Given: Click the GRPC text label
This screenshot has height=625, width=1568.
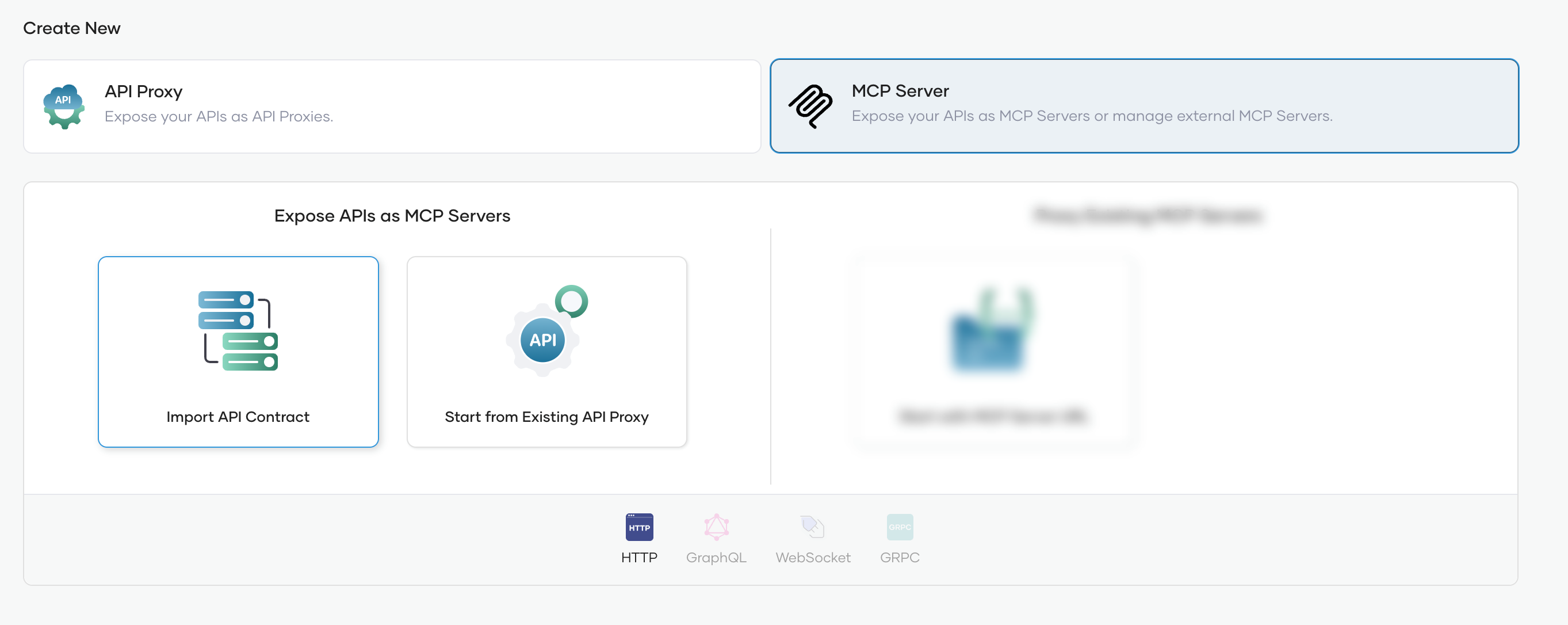Looking at the screenshot, I should 899,558.
